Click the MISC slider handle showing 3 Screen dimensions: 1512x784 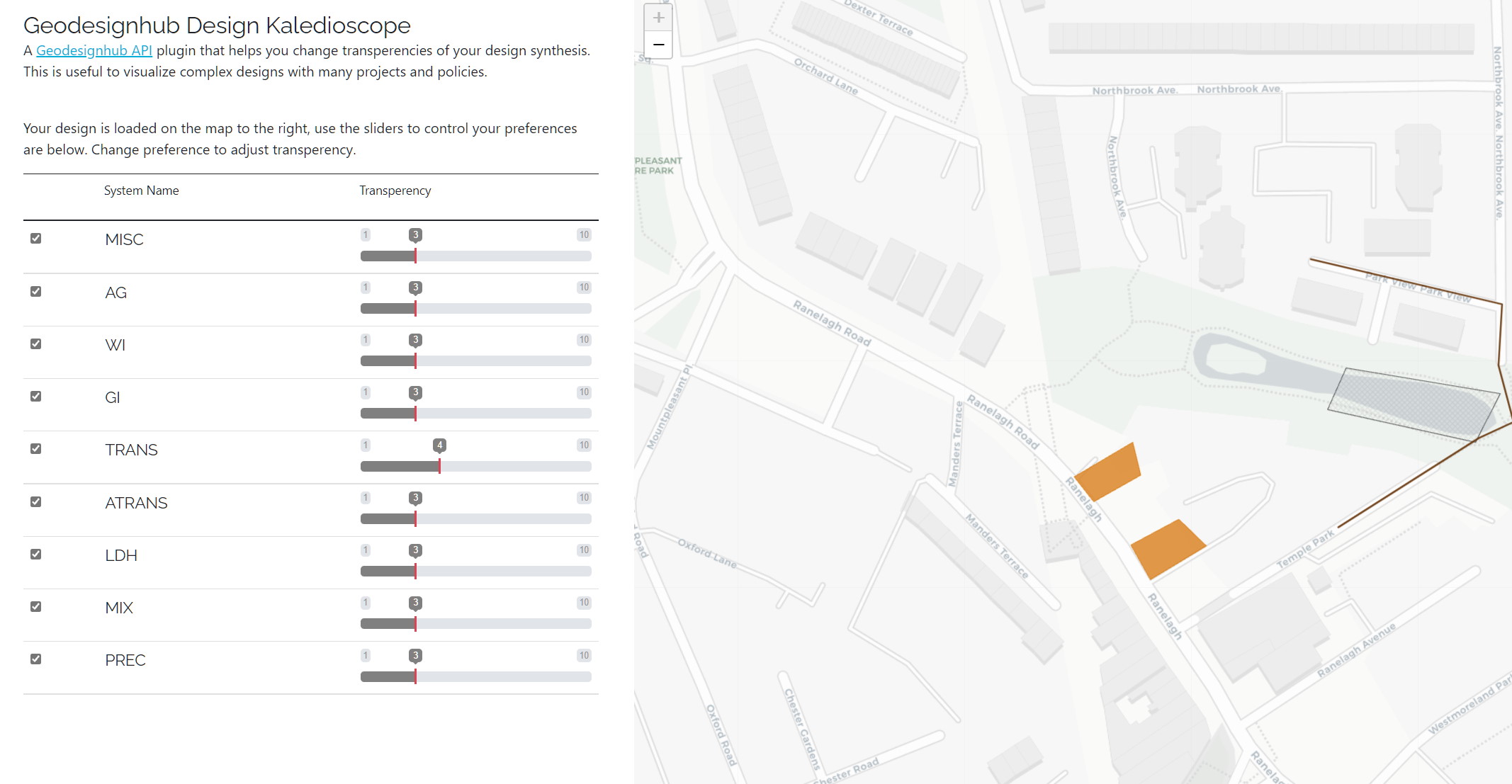416,235
